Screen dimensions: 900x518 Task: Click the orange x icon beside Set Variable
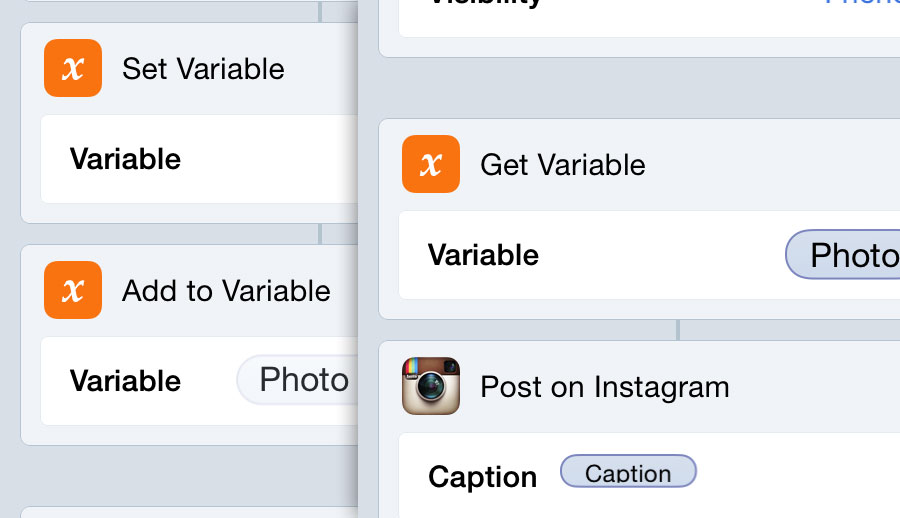[73, 68]
